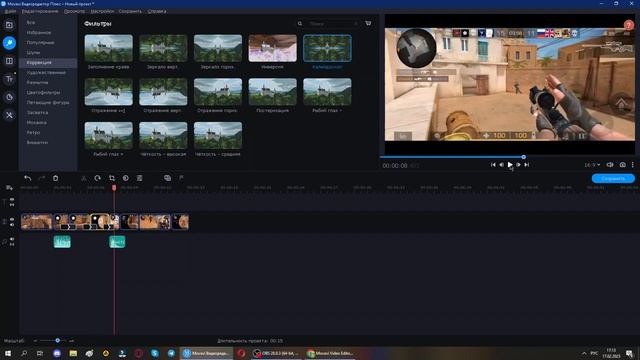This screenshot has height=360, width=640.
Task: Select the Калейдоскоп filter thumbnail
Action: pyautogui.click(x=327, y=48)
